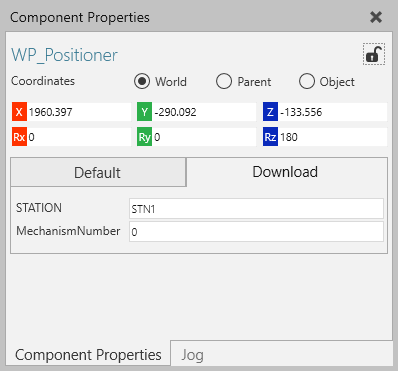
Task: Click the MechanismNumber input field
Action: (x=256, y=232)
